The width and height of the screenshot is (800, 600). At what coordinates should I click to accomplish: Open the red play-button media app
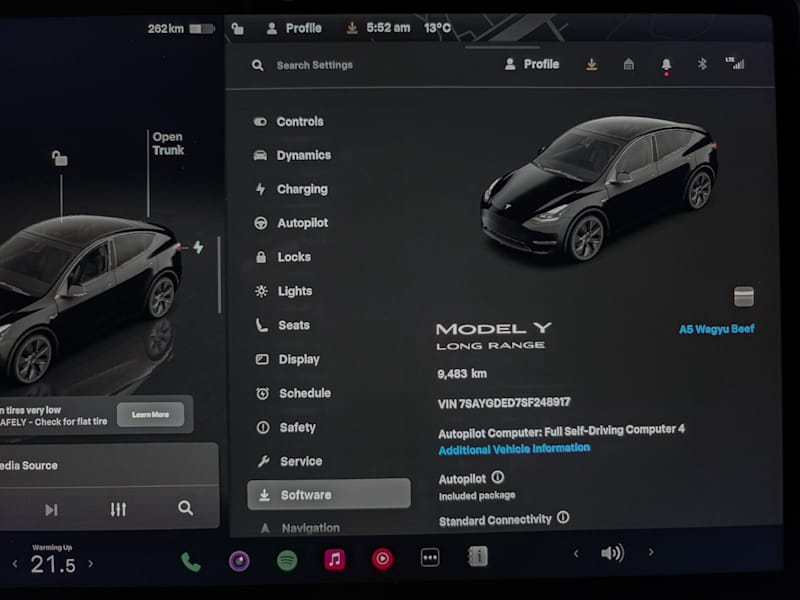[x=383, y=559]
